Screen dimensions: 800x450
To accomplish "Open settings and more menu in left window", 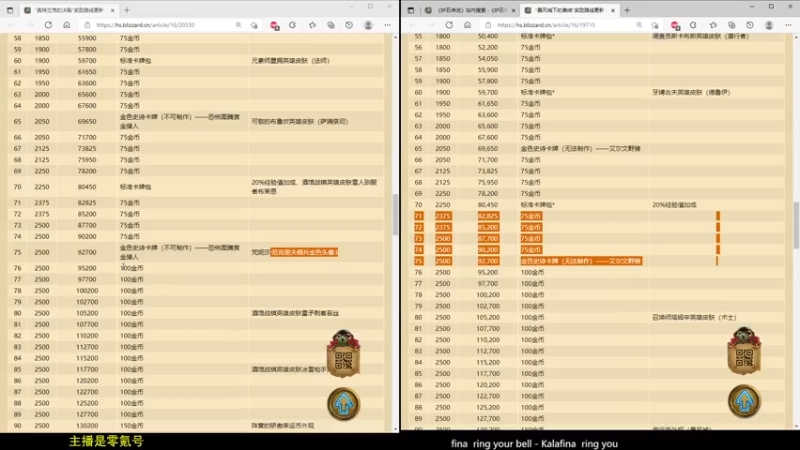I will 387,25.
